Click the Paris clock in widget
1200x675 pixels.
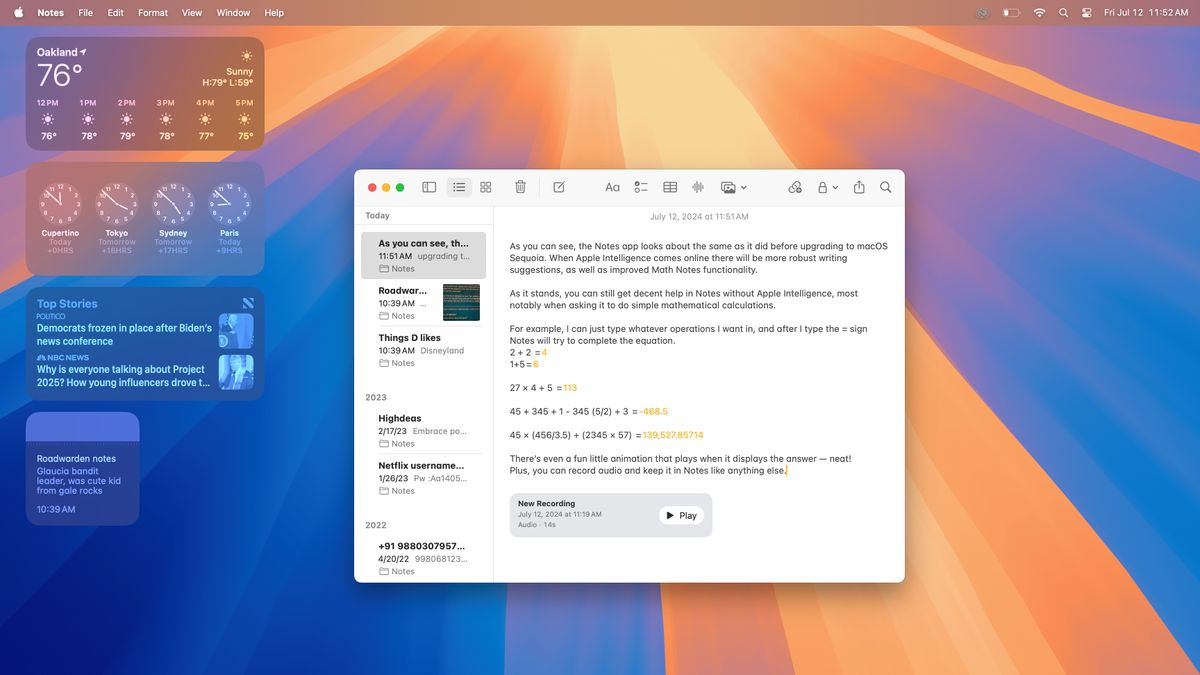coord(229,203)
